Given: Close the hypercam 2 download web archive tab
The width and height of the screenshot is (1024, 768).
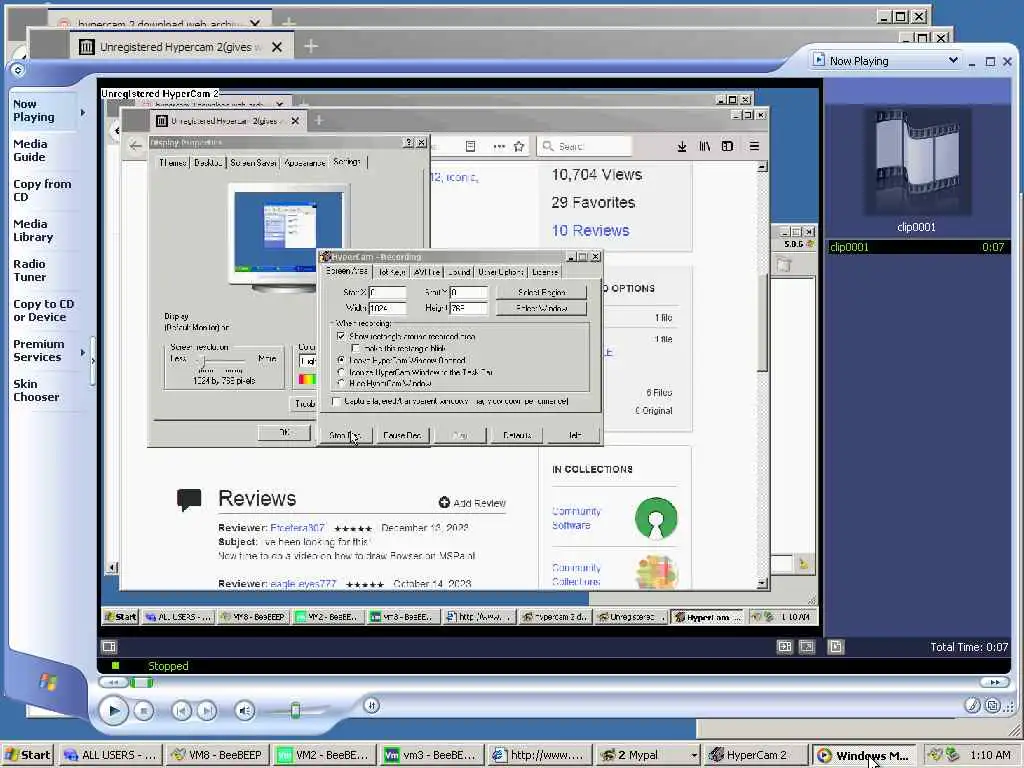Looking at the screenshot, I should point(255,24).
